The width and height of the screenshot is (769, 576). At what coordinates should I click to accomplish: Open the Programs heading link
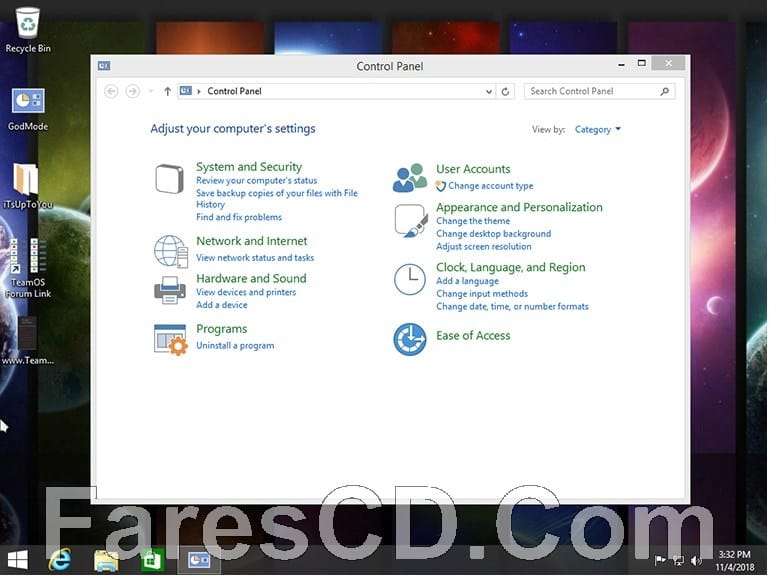(x=222, y=329)
